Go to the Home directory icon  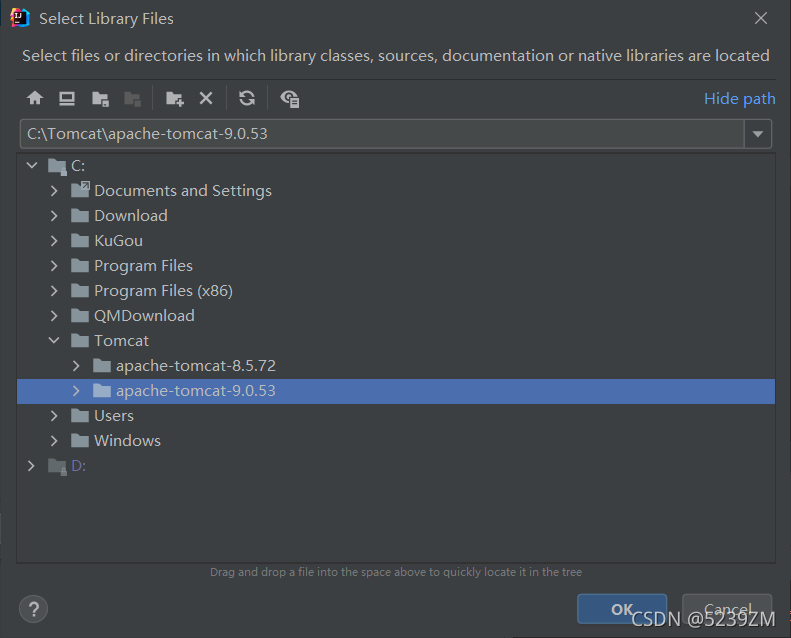[x=35, y=98]
